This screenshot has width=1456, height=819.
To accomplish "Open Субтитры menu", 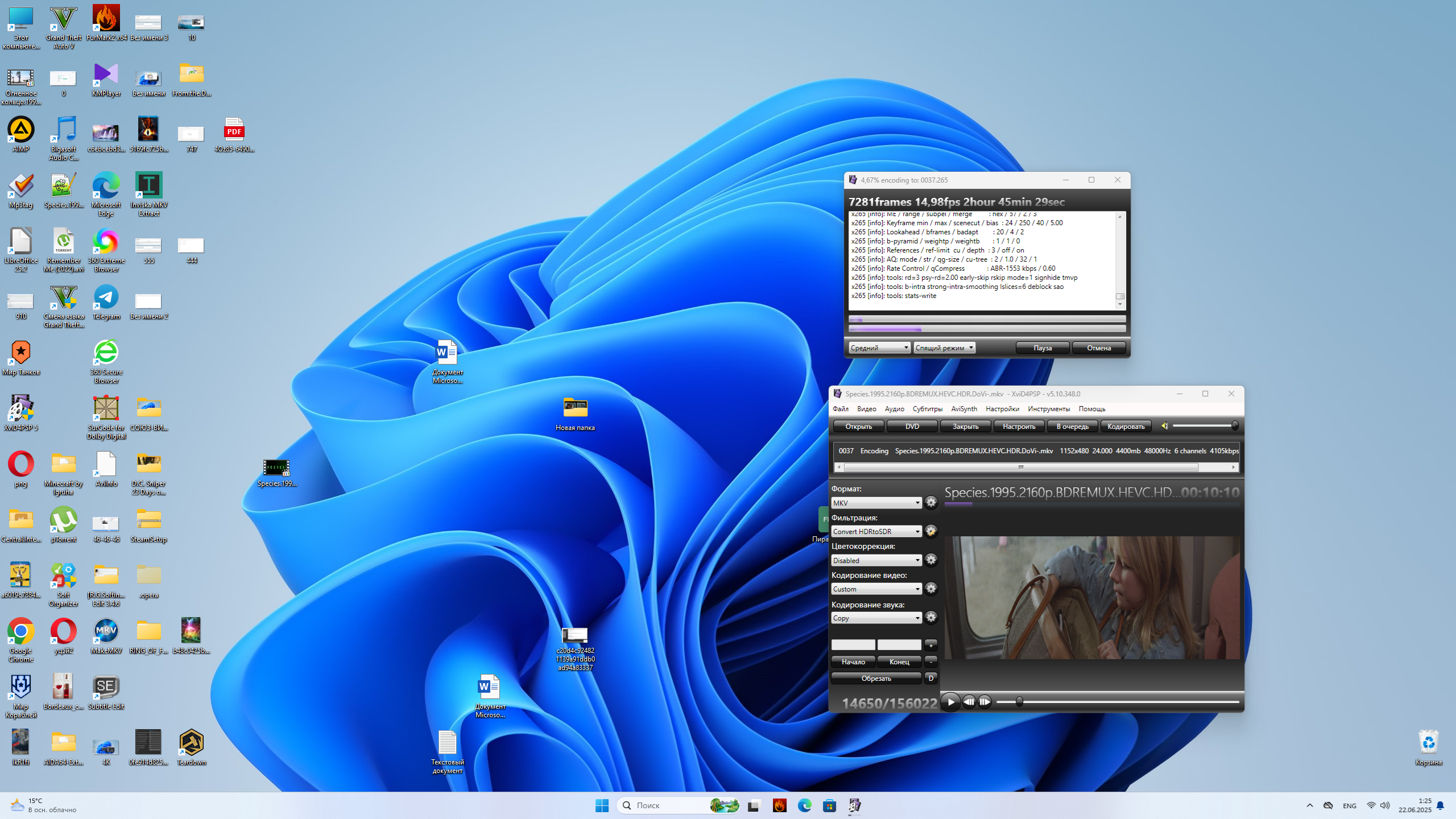I will point(927,408).
